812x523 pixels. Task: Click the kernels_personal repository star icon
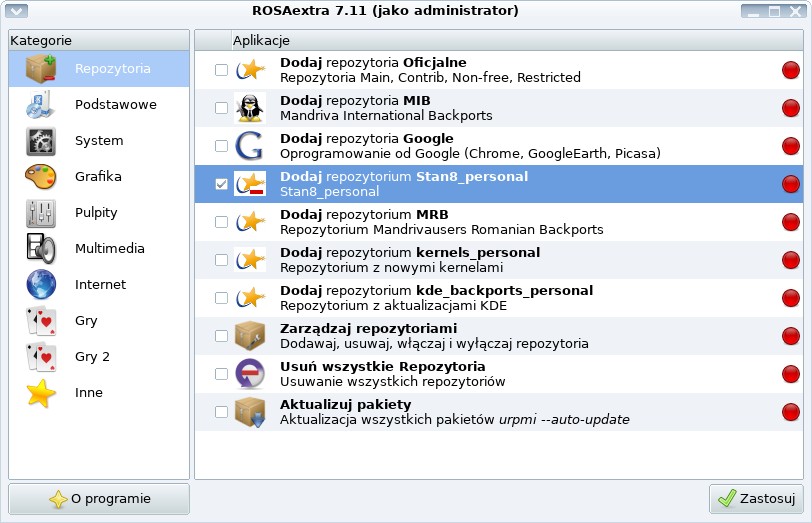(x=250, y=259)
